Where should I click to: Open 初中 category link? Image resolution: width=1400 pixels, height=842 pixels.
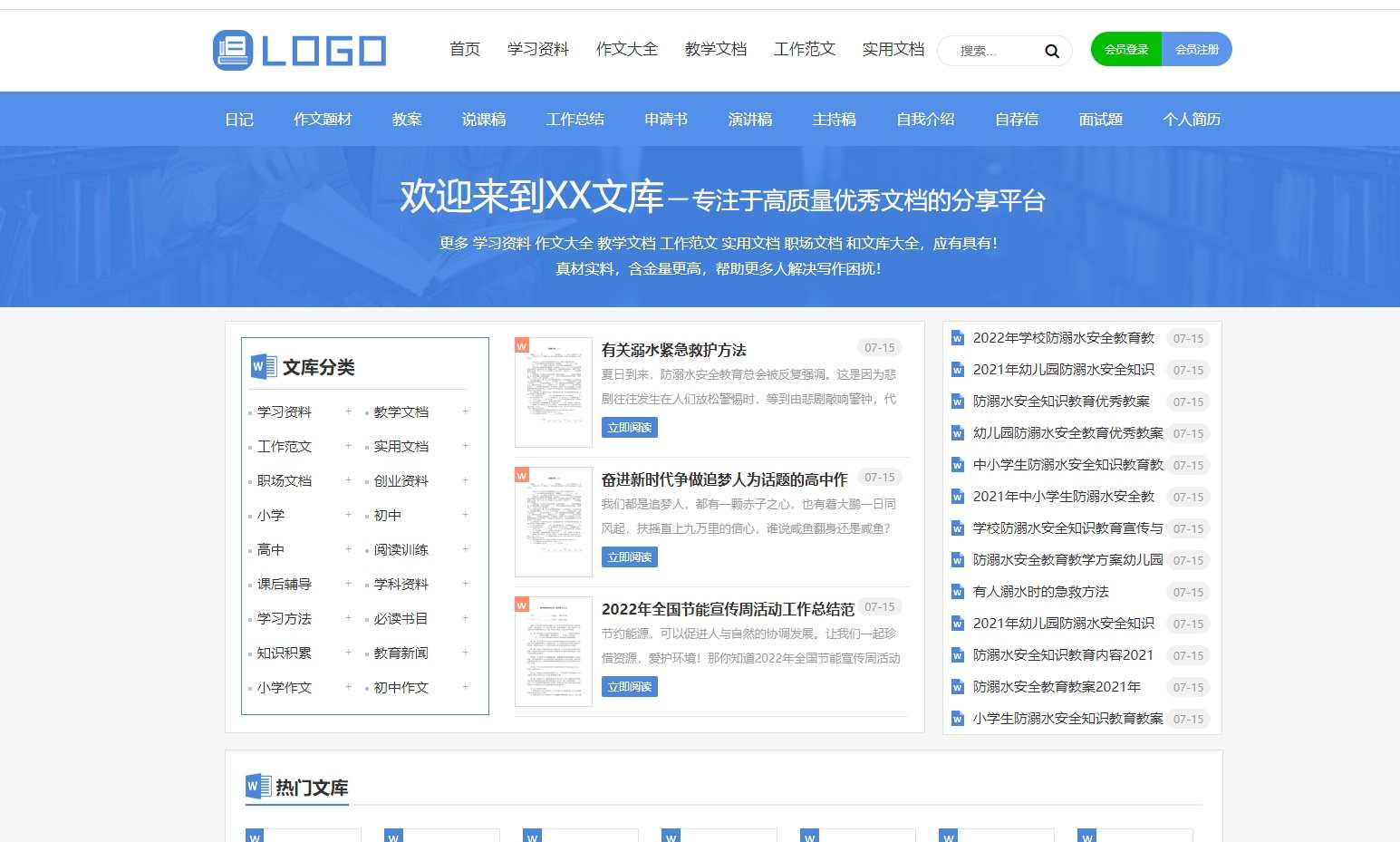click(388, 515)
